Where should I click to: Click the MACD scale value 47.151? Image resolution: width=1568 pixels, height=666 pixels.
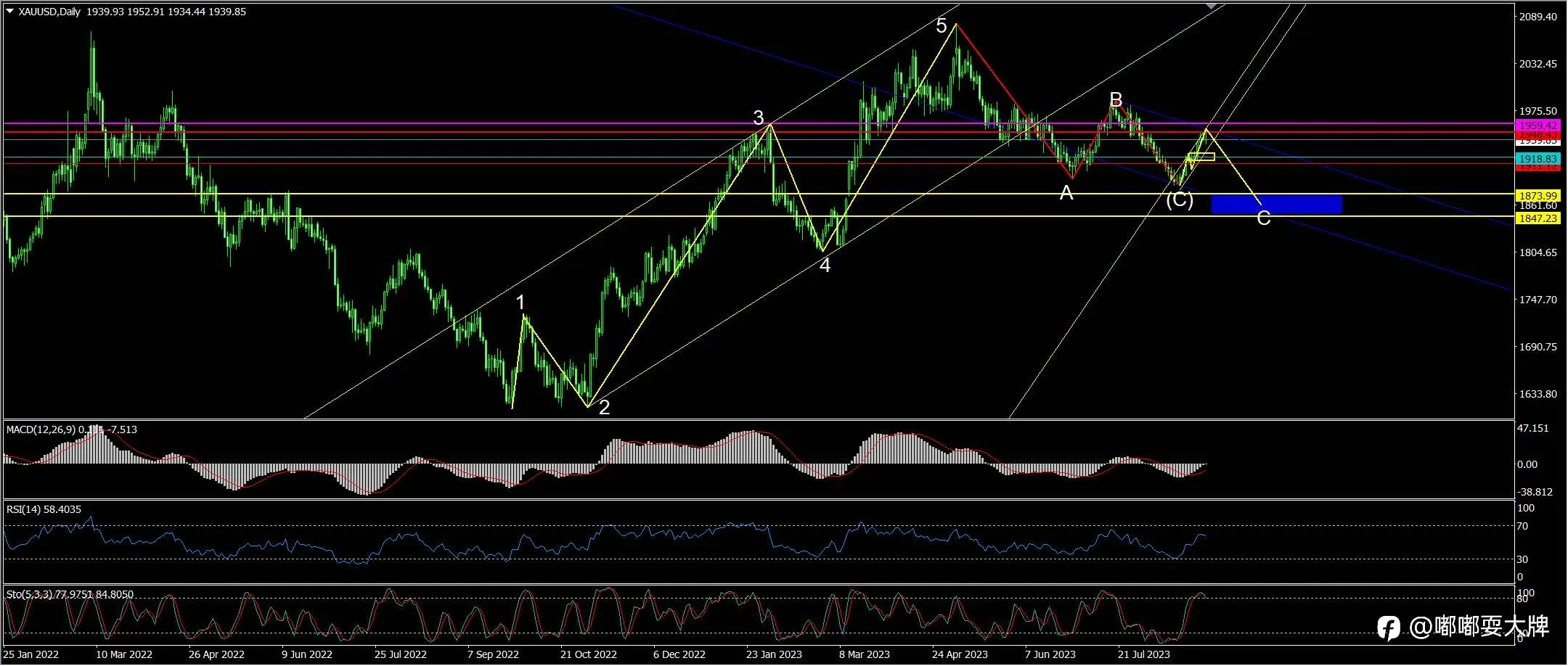tap(1532, 428)
